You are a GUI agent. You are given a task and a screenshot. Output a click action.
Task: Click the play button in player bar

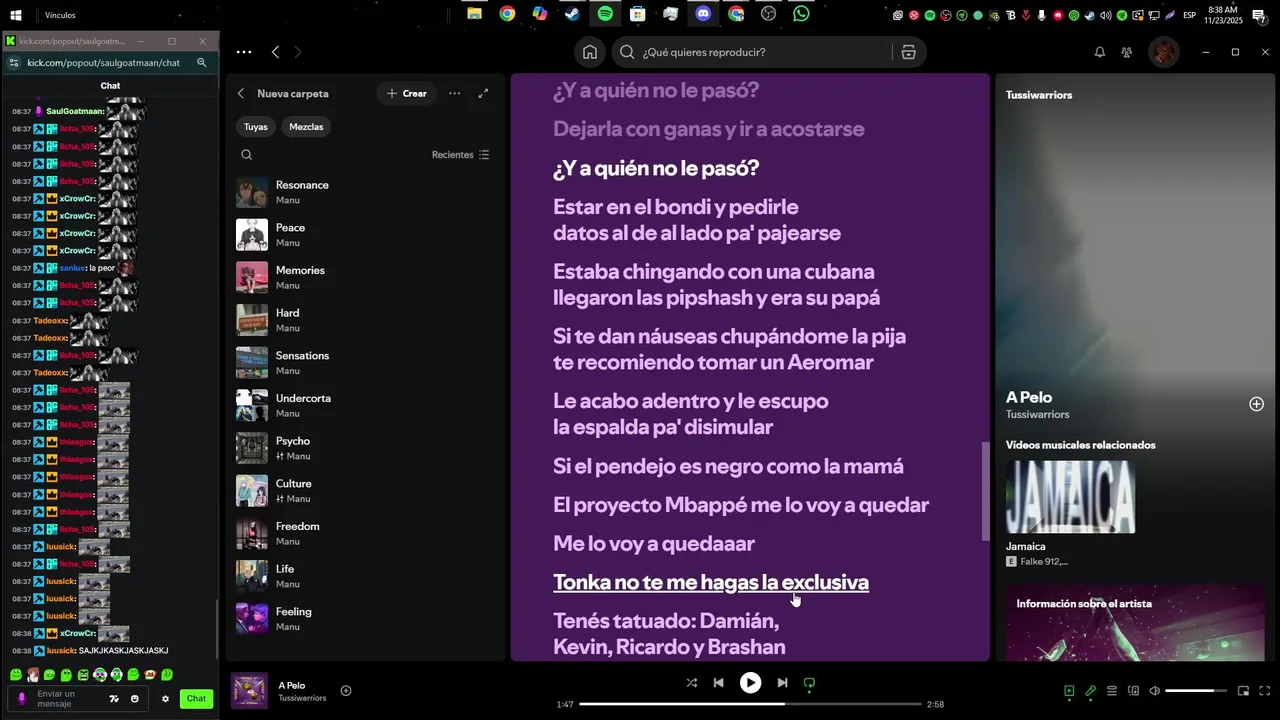tap(750, 683)
